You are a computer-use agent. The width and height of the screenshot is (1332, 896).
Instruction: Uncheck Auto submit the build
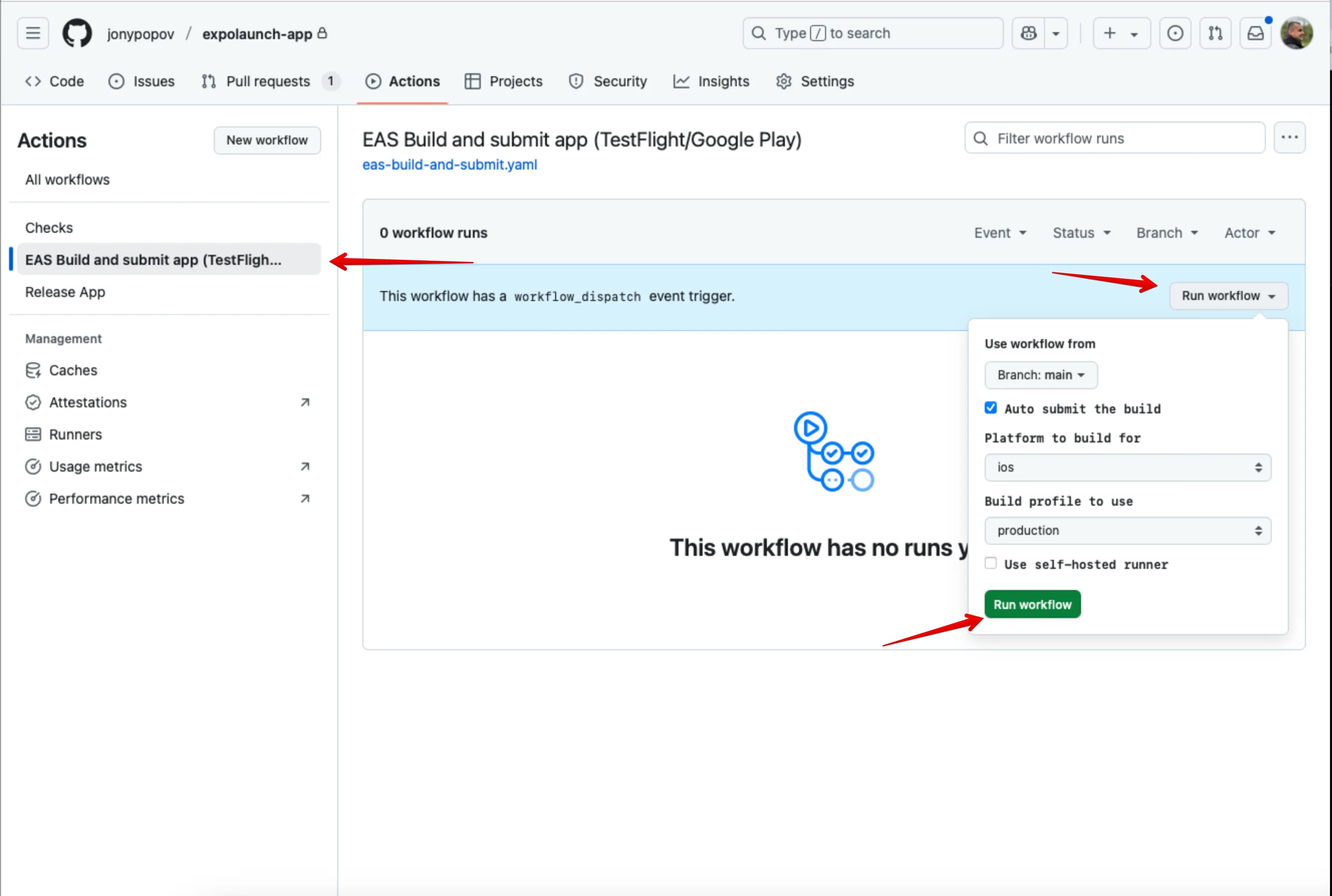point(990,407)
